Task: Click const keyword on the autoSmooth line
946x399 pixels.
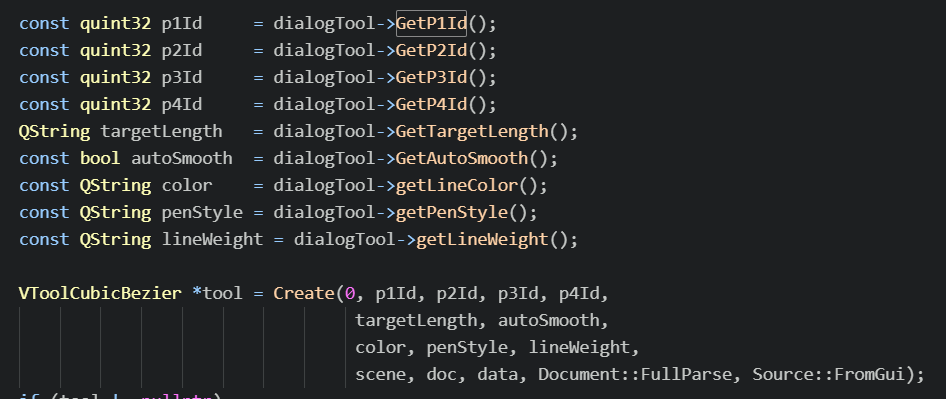Action: pos(44,159)
